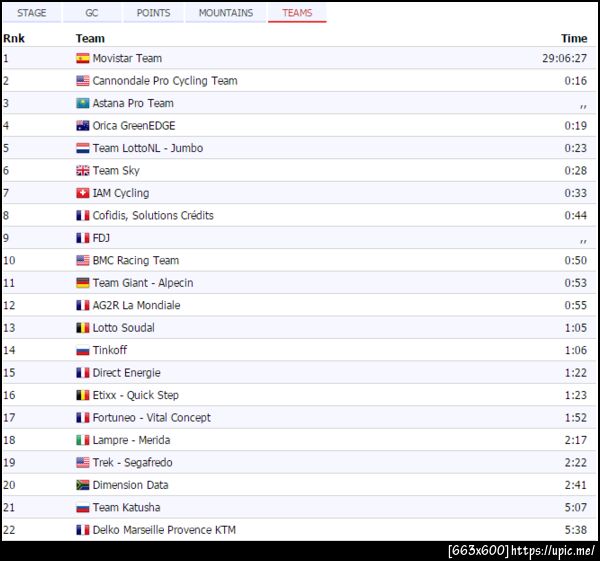Click the French flag beside Delko Marseille Provence KTM
The width and height of the screenshot is (600, 561).
click(x=83, y=530)
